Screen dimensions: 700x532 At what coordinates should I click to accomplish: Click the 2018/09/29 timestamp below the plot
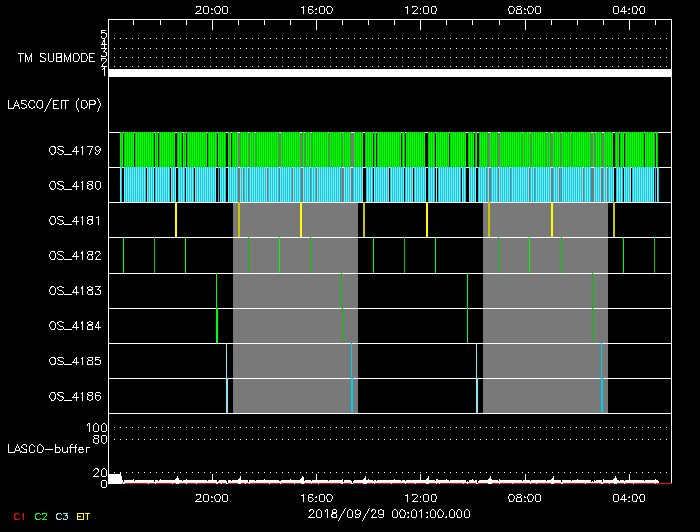pyautogui.click(x=389, y=514)
